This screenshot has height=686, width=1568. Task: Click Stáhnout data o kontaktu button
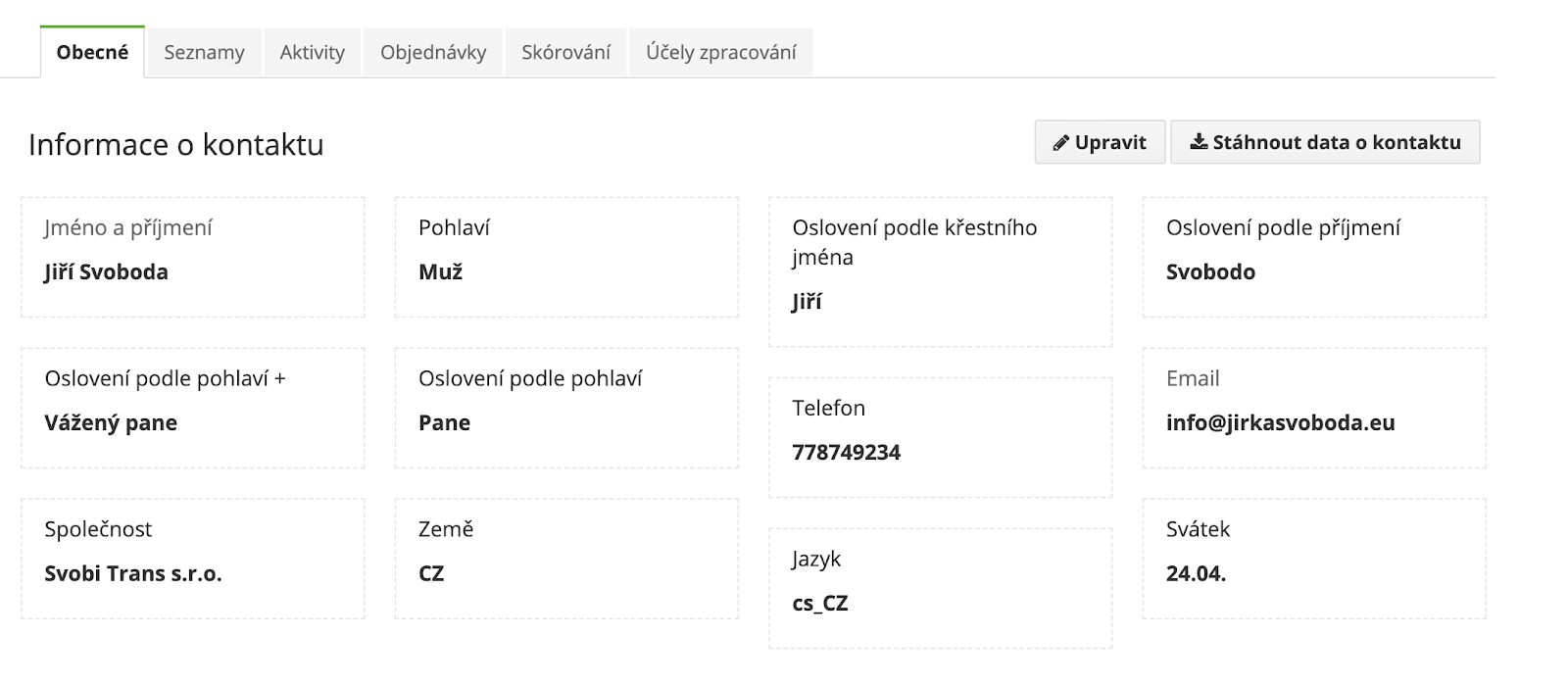(x=1325, y=142)
